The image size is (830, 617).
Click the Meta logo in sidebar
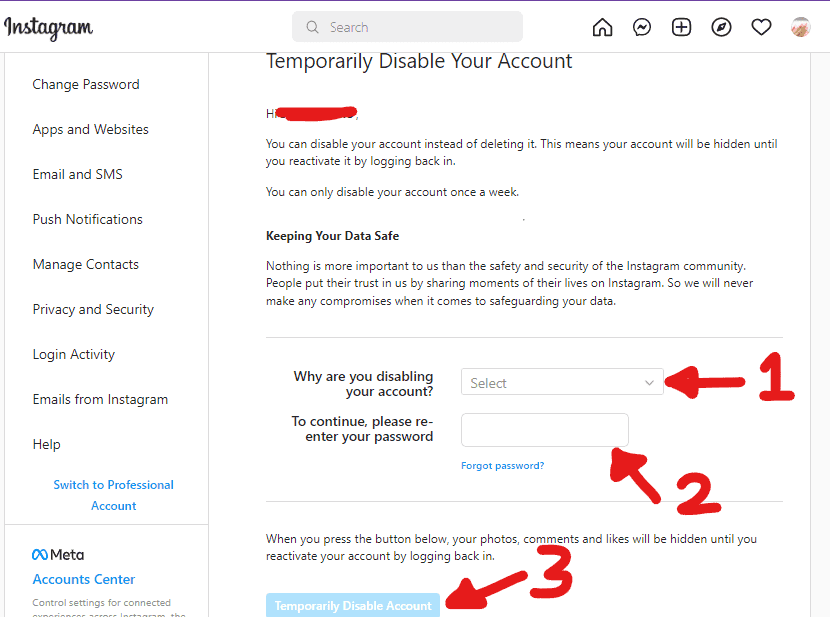pyautogui.click(x=58, y=555)
